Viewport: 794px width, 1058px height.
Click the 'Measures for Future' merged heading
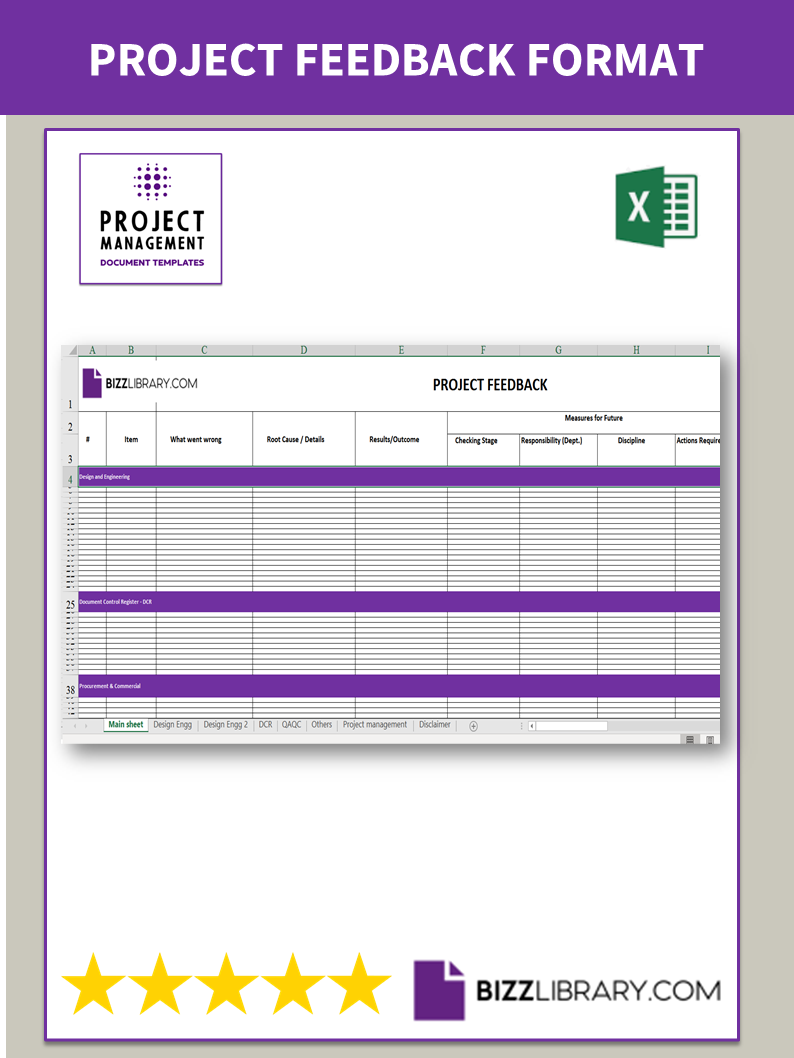[584, 422]
